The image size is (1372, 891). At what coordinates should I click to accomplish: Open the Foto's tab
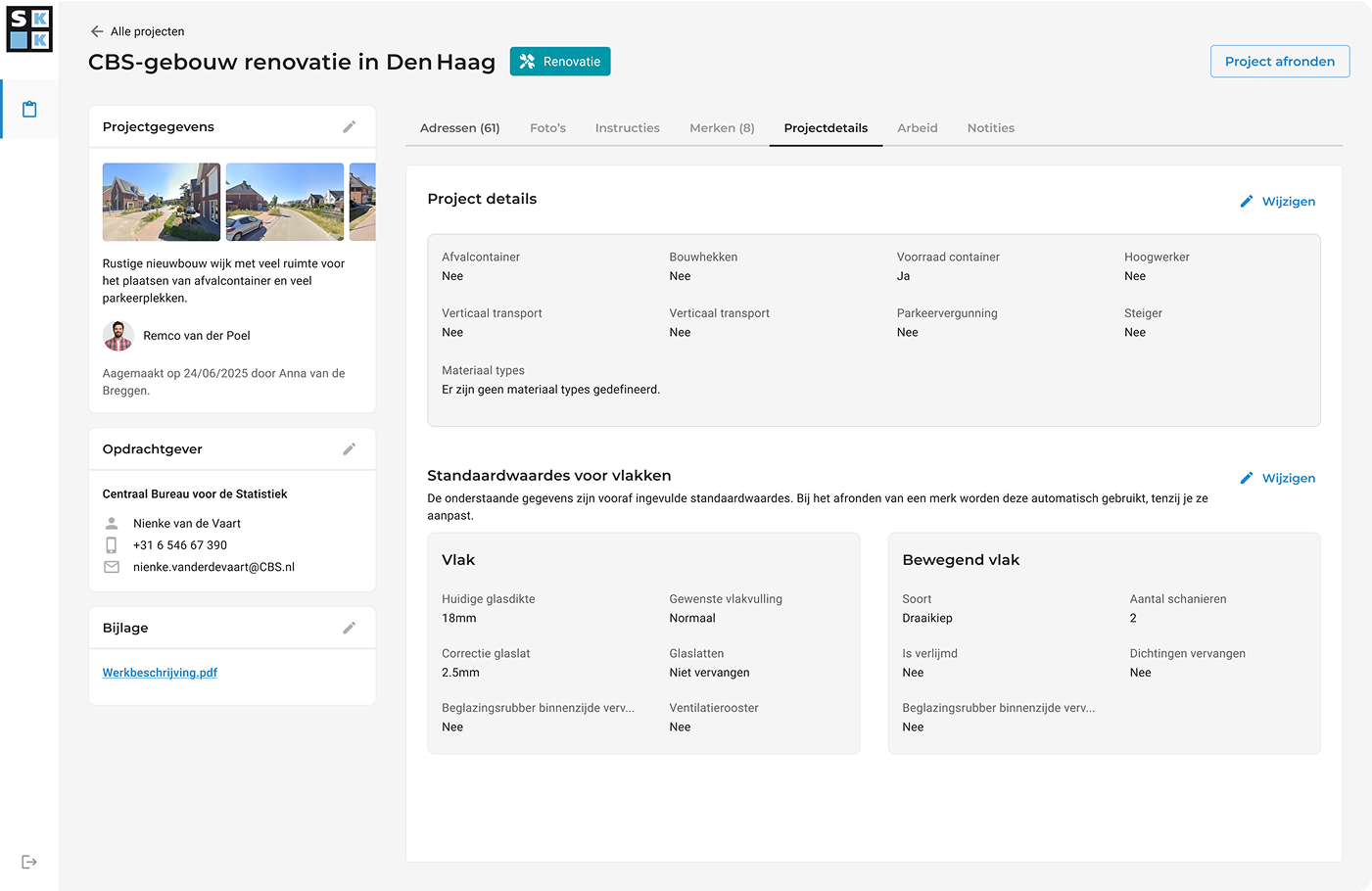click(547, 128)
